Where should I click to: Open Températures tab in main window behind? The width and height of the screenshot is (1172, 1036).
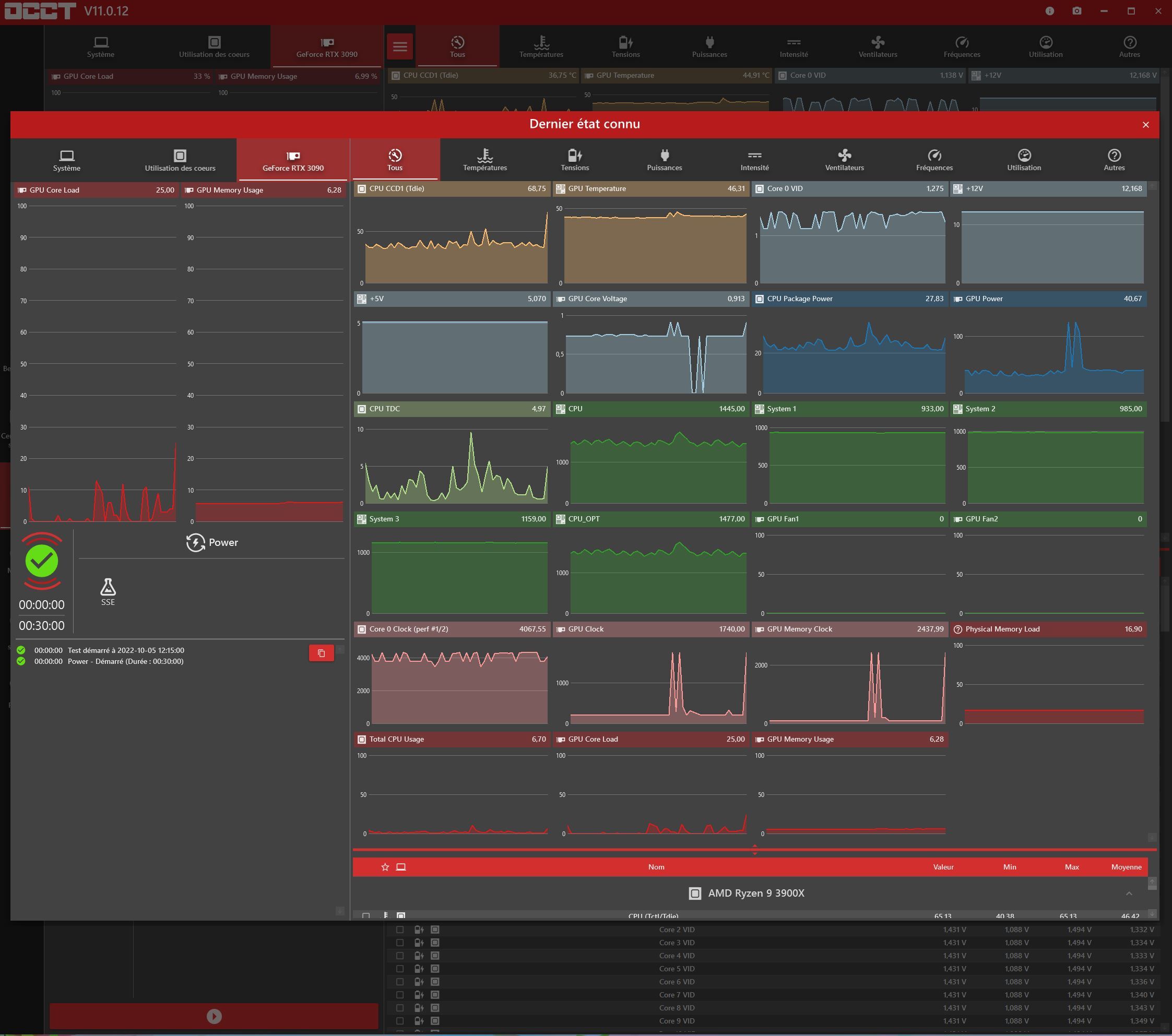[x=541, y=46]
